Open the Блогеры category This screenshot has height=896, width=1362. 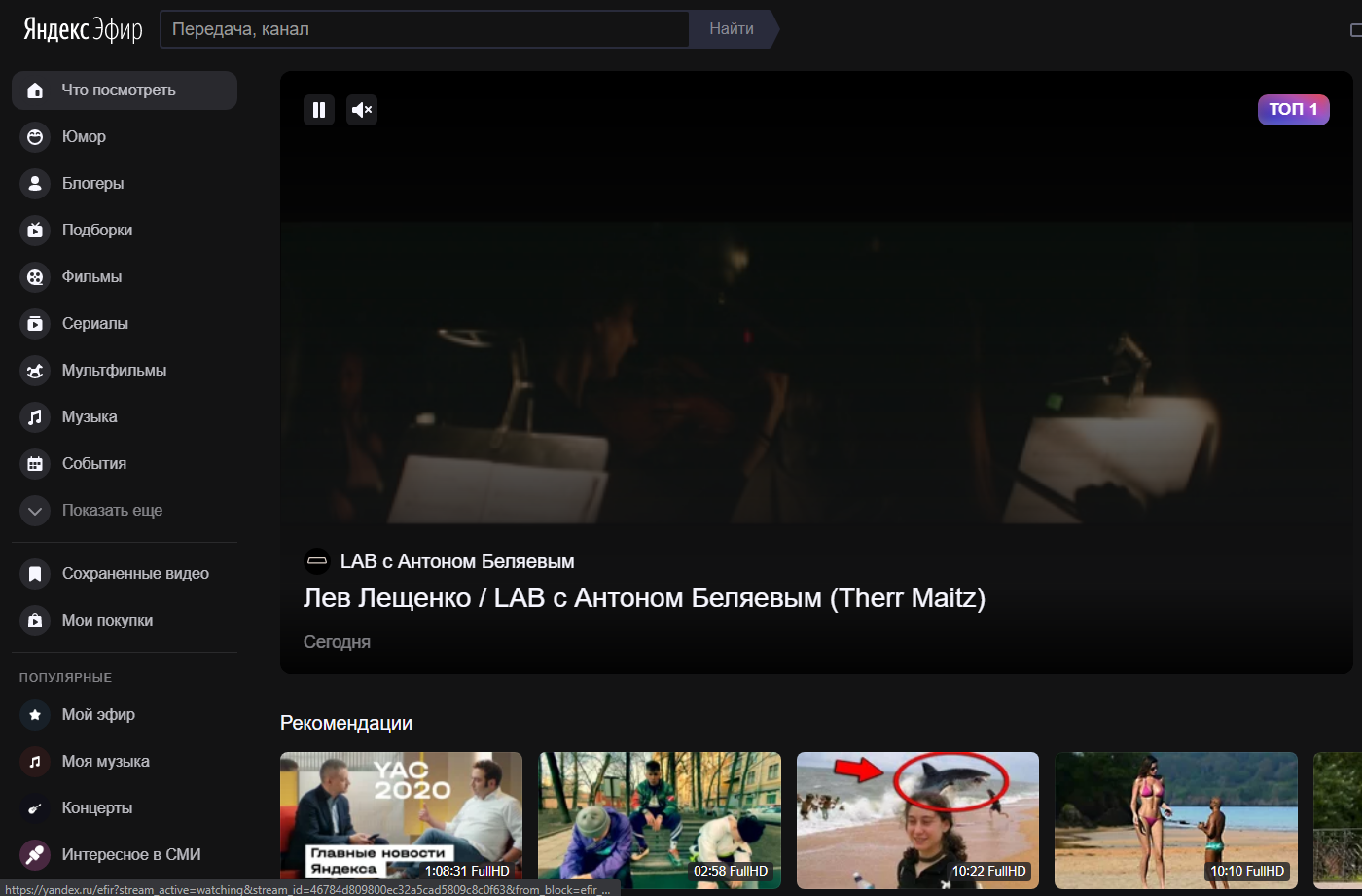(125, 184)
